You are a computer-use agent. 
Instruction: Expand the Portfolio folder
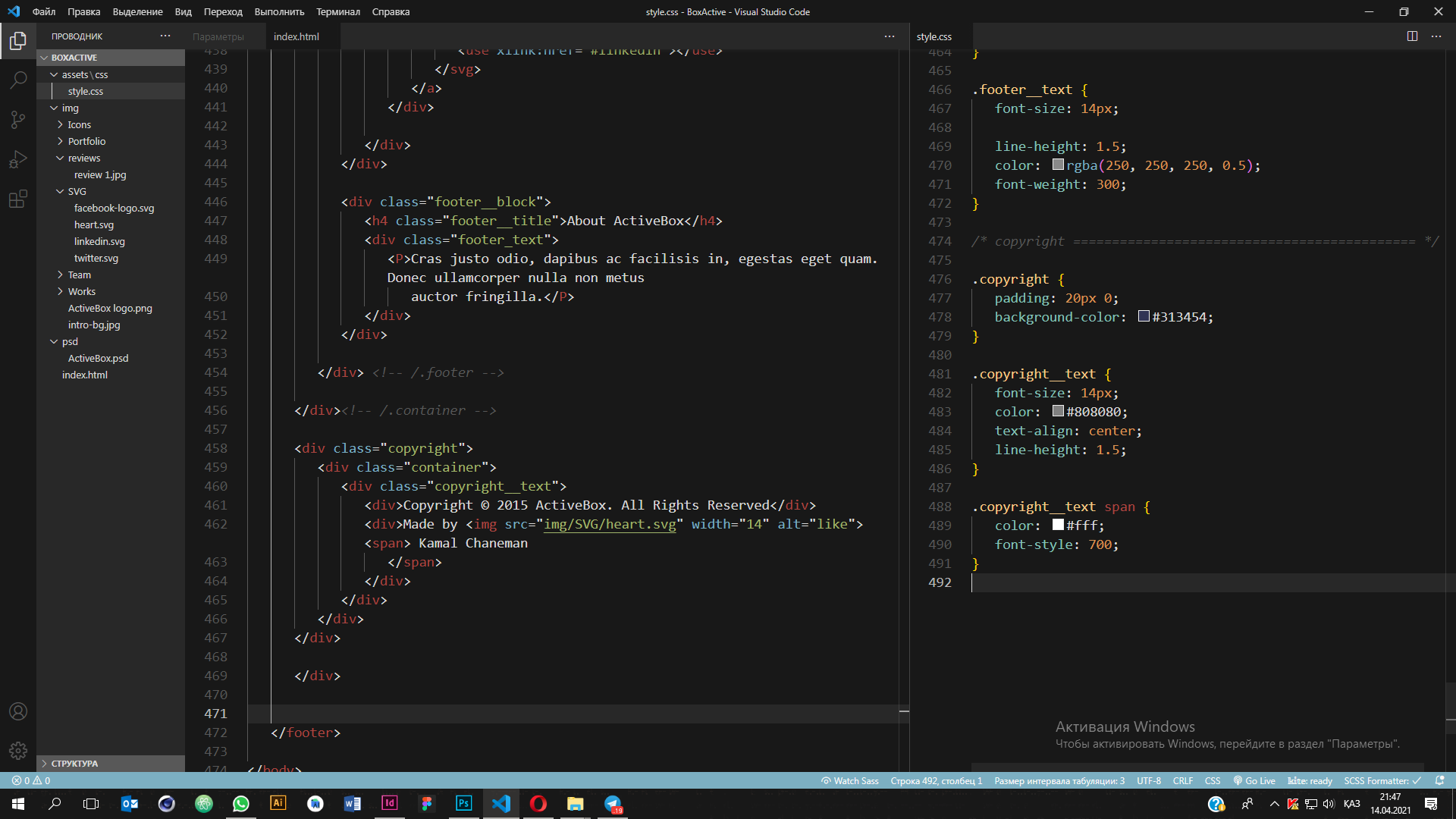(86, 141)
